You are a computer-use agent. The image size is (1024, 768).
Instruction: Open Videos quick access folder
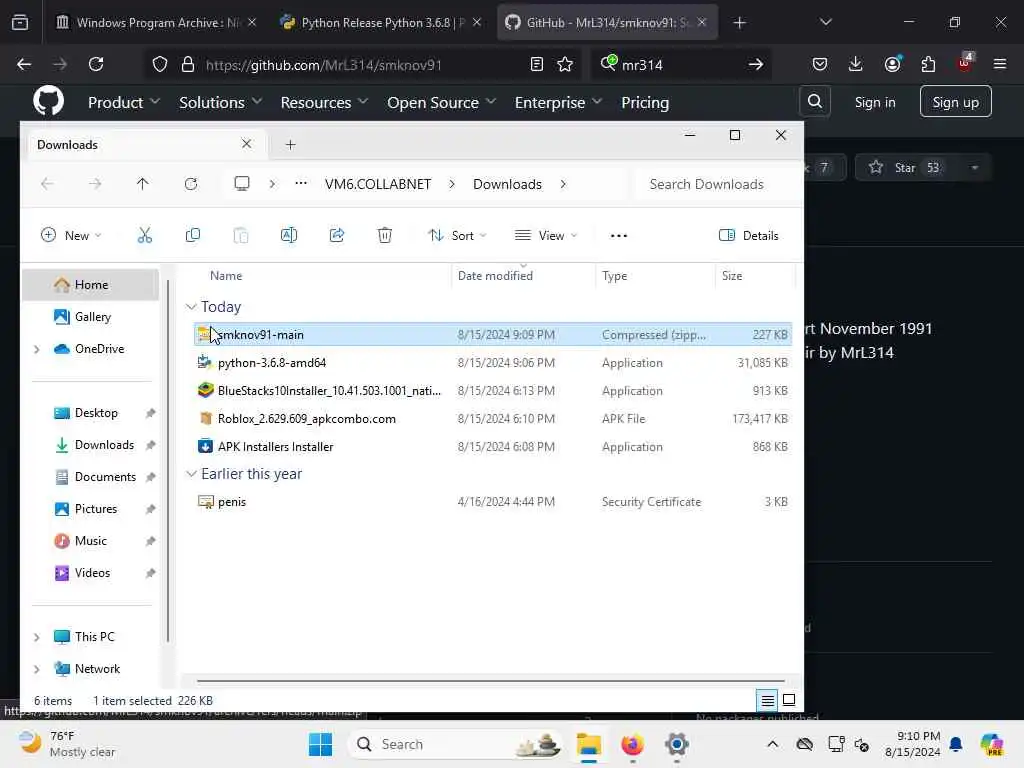coord(92,573)
